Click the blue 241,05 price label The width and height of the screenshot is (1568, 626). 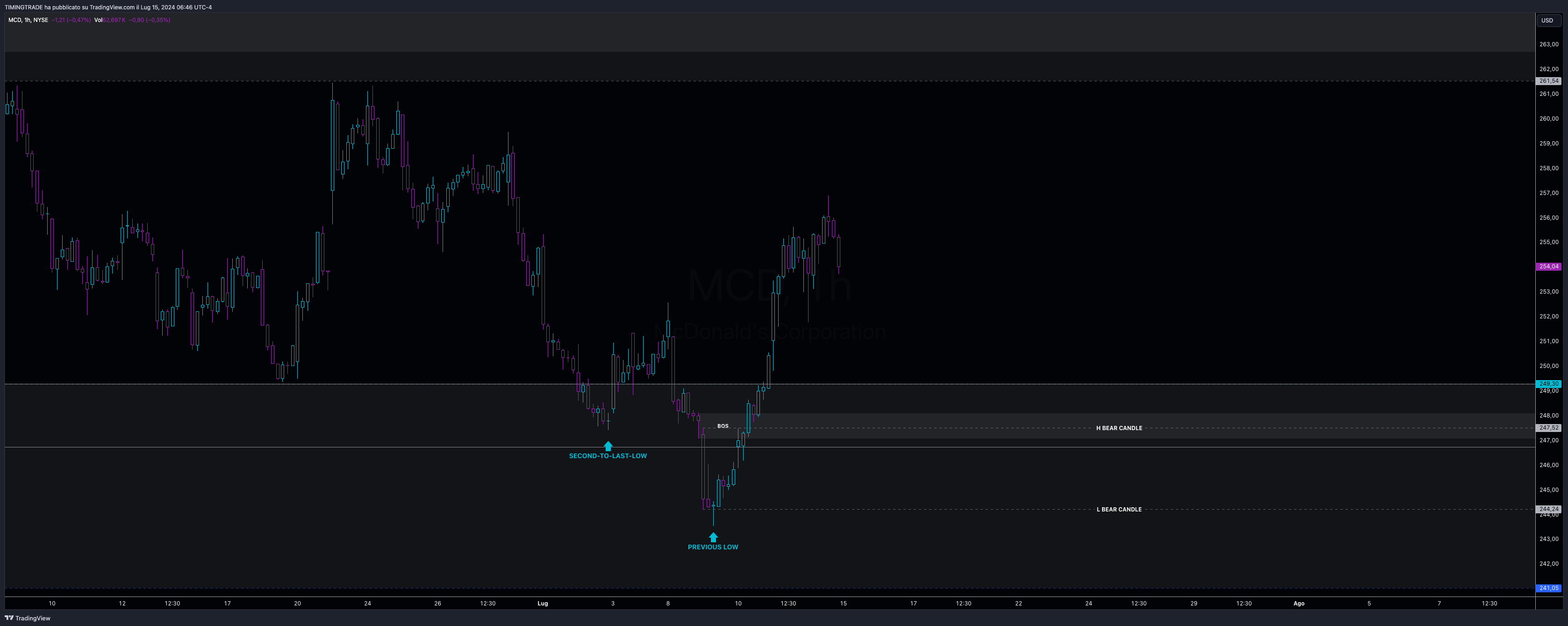1548,588
